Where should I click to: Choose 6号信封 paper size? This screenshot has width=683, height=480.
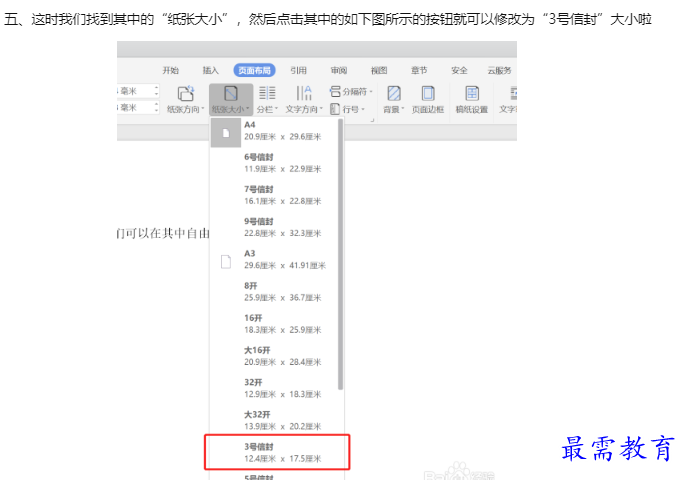[274, 163]
